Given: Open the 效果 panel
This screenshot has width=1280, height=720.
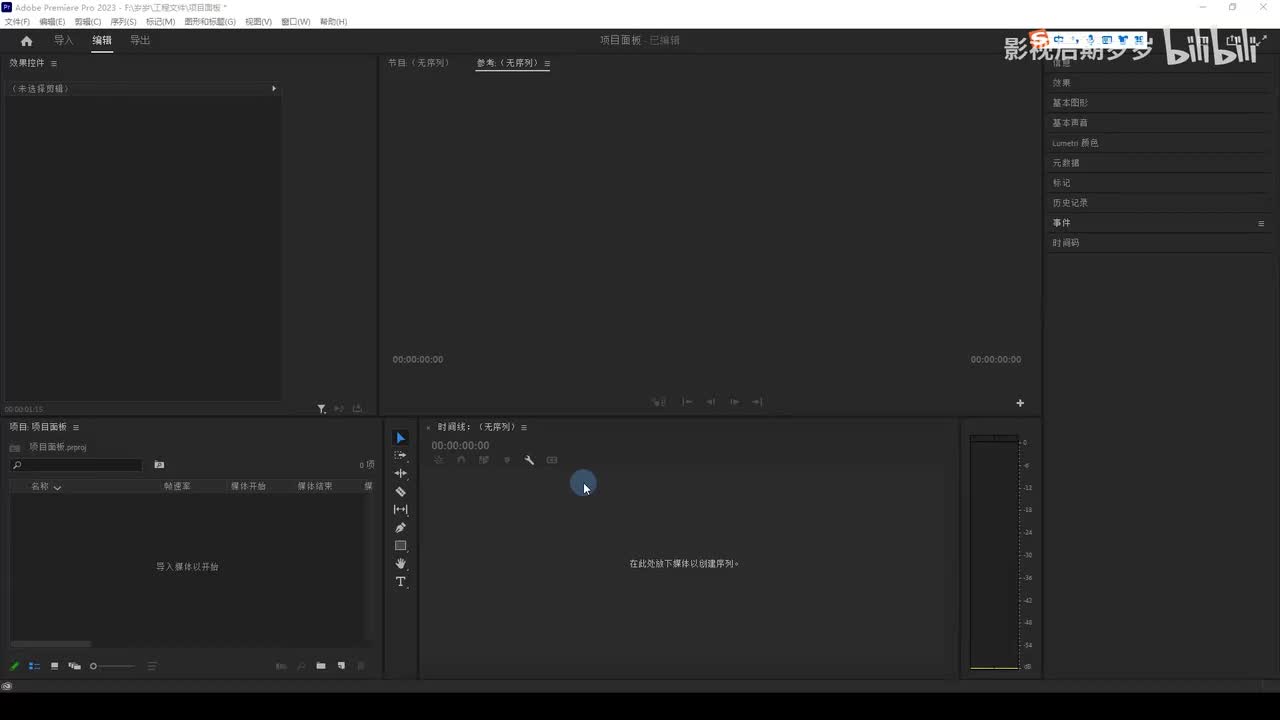Looking at the screenshot, I should [1061, 83].
